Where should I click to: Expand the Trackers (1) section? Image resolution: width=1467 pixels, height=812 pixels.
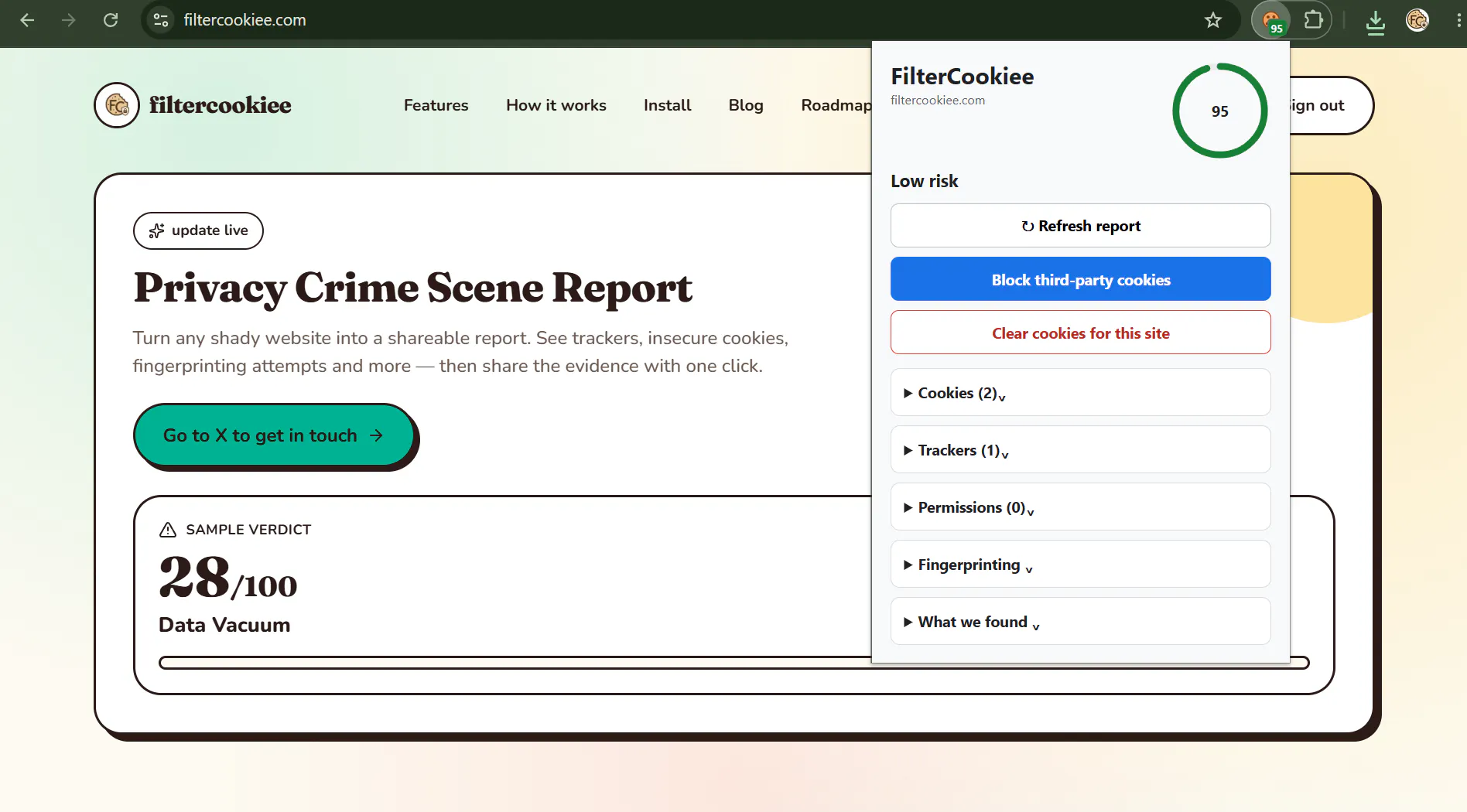coord(1080,450)
